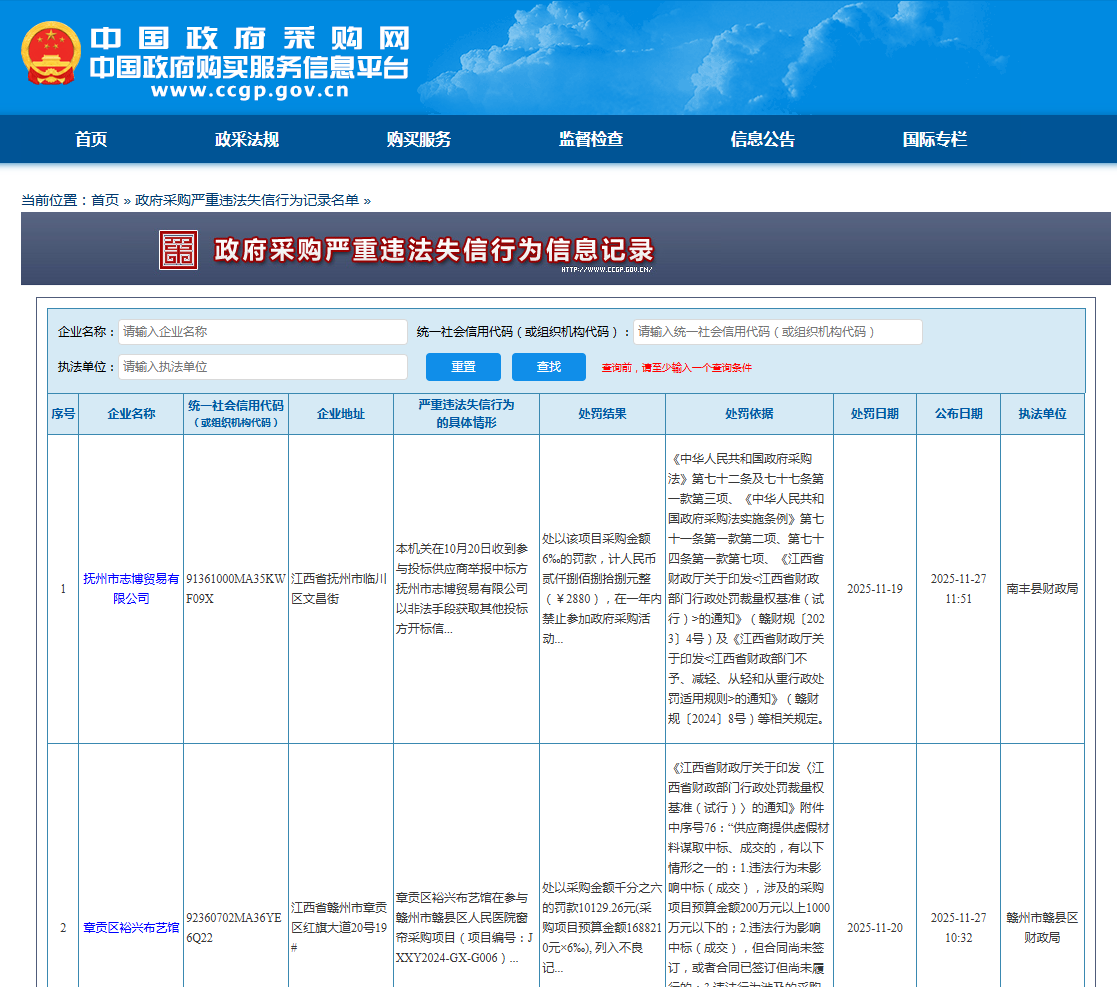Open 抚州市志博贸易有限公司 company link
This screenshot has height=987, width=1117.
tap(131, 588)
